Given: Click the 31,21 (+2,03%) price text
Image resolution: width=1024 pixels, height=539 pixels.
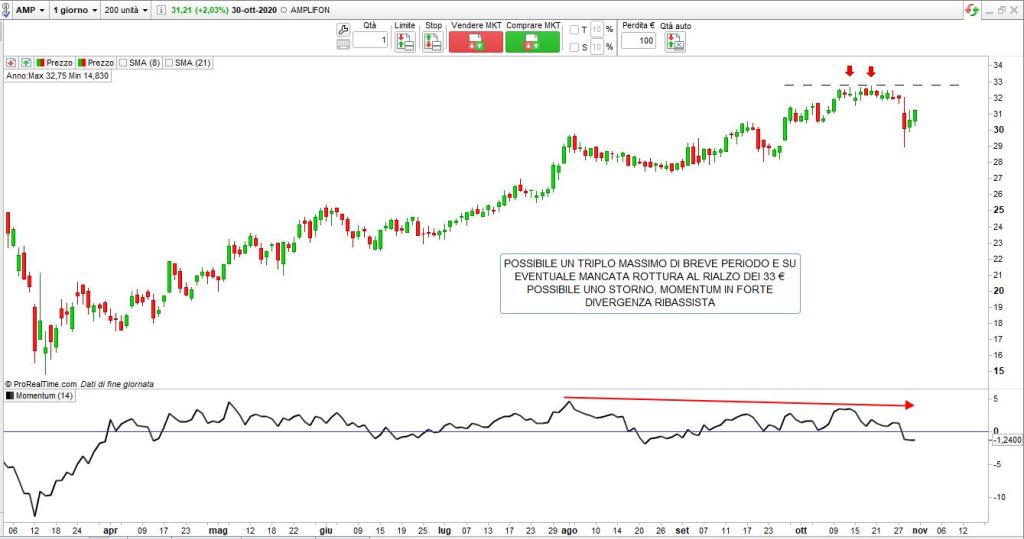Looking at the screenshot, I should click(x=200, y=10).
